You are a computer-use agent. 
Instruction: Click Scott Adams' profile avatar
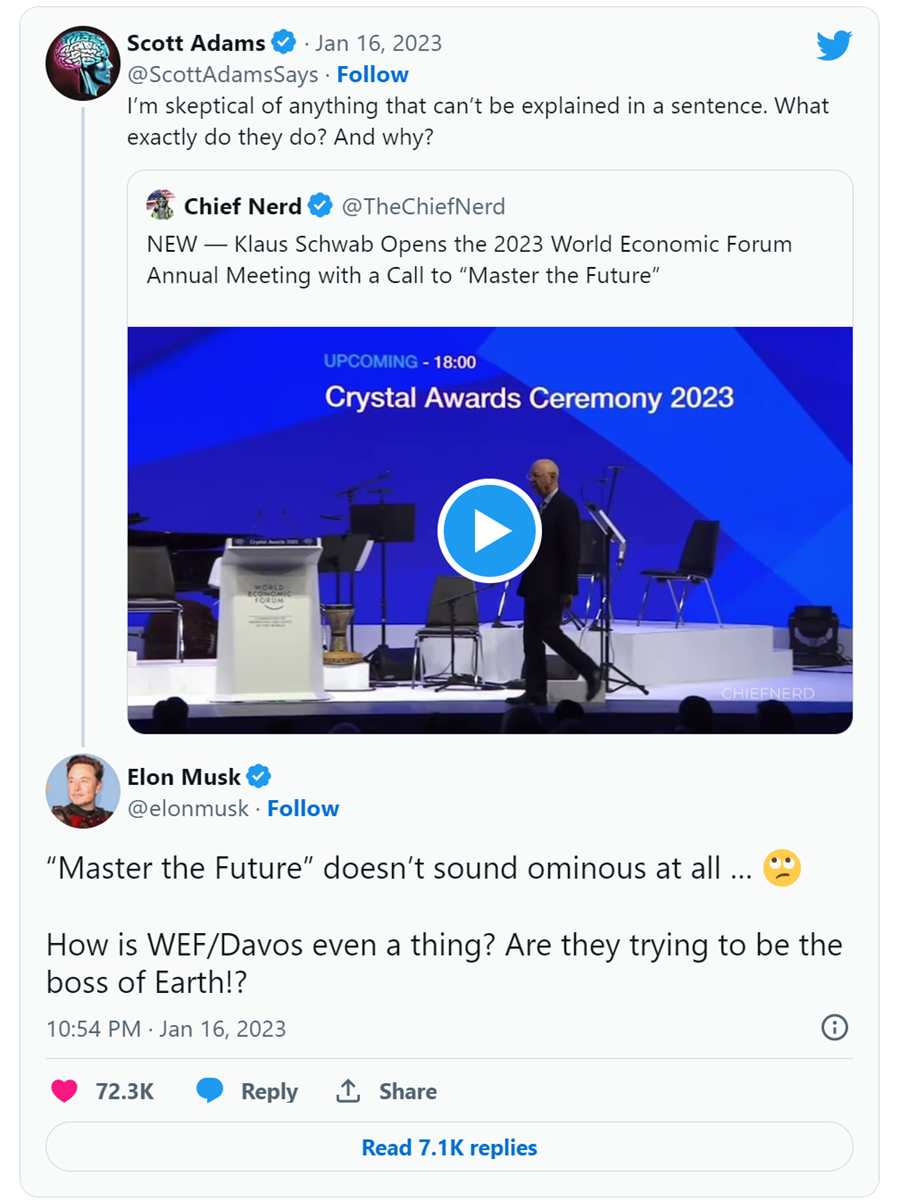point(84,64)
